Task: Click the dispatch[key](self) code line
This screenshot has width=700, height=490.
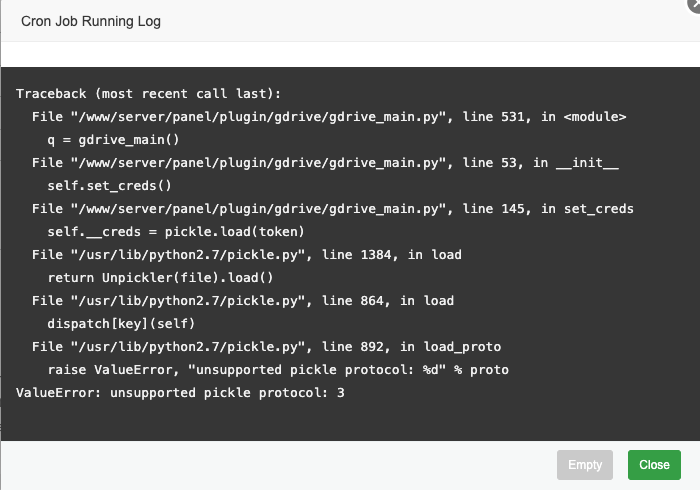Action: [x=121, y=323]
